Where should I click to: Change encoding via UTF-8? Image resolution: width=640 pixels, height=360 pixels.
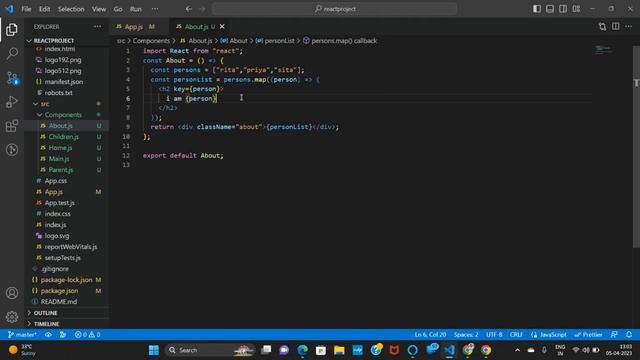pyautogui.click(x=494, y=335)
